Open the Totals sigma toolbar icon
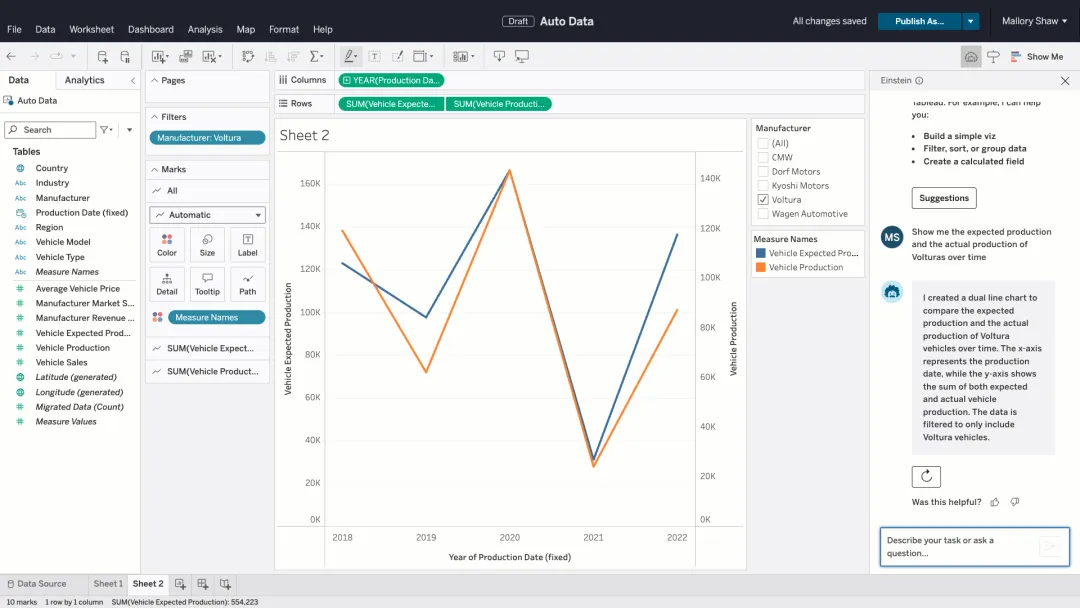This screenshot has width=1080, height=608. 316,56
